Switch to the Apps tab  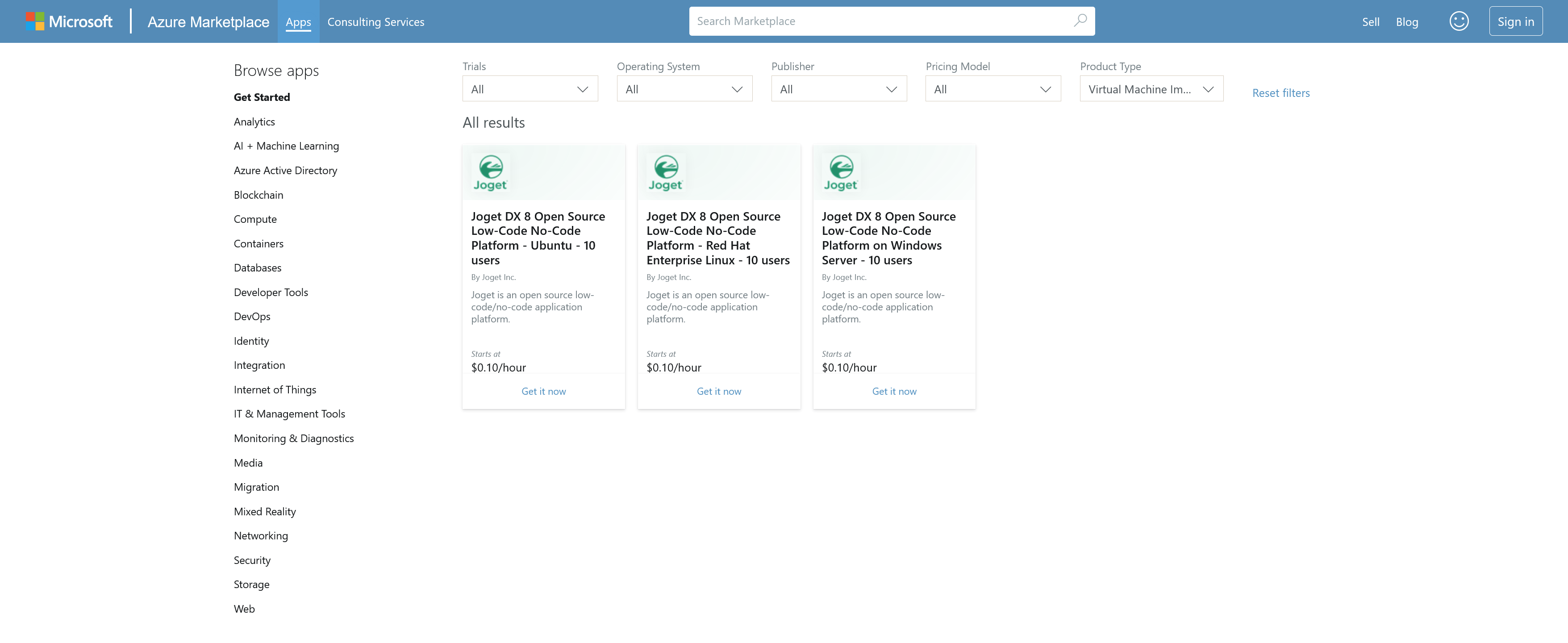(298, 22)
